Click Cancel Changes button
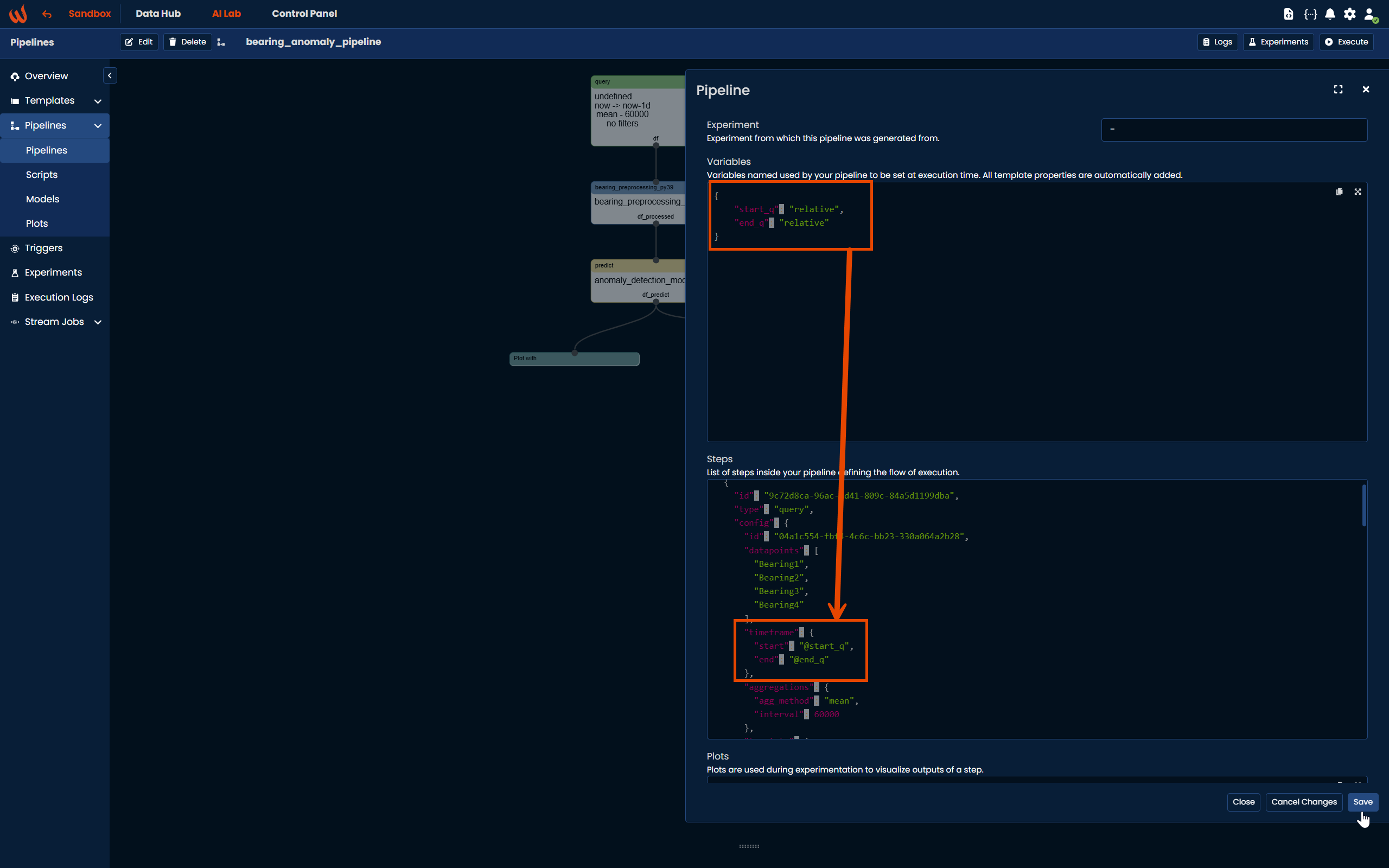 pos(1303,802)
